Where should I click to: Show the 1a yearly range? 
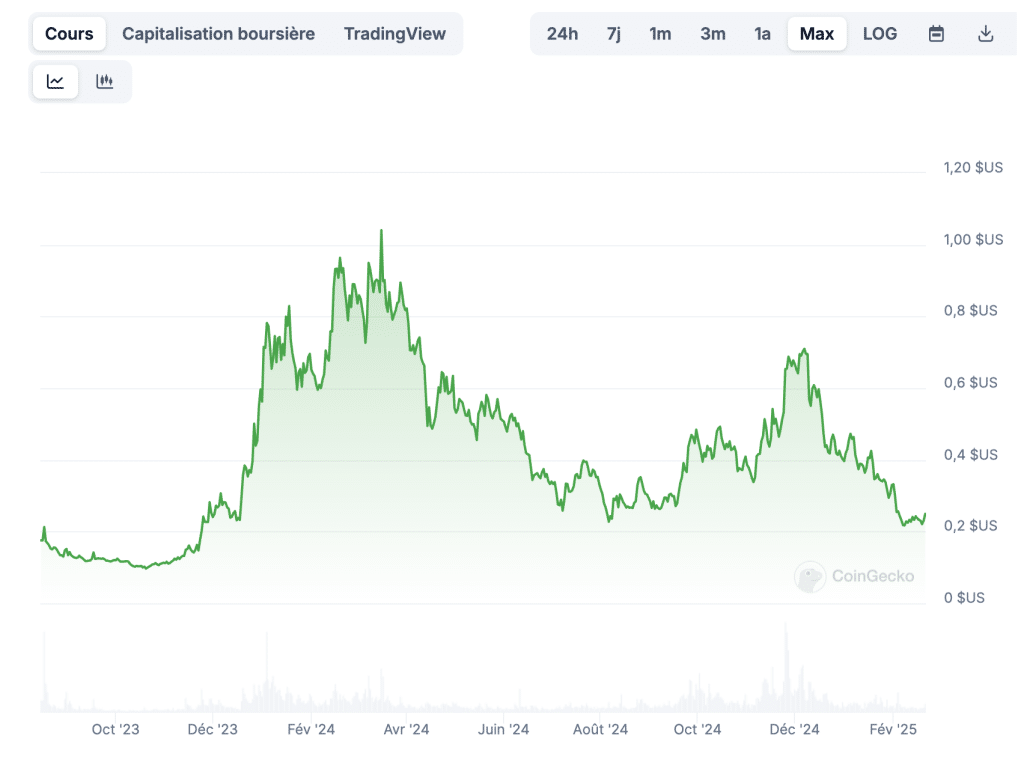pyautogui.click(x=762, y=34)
